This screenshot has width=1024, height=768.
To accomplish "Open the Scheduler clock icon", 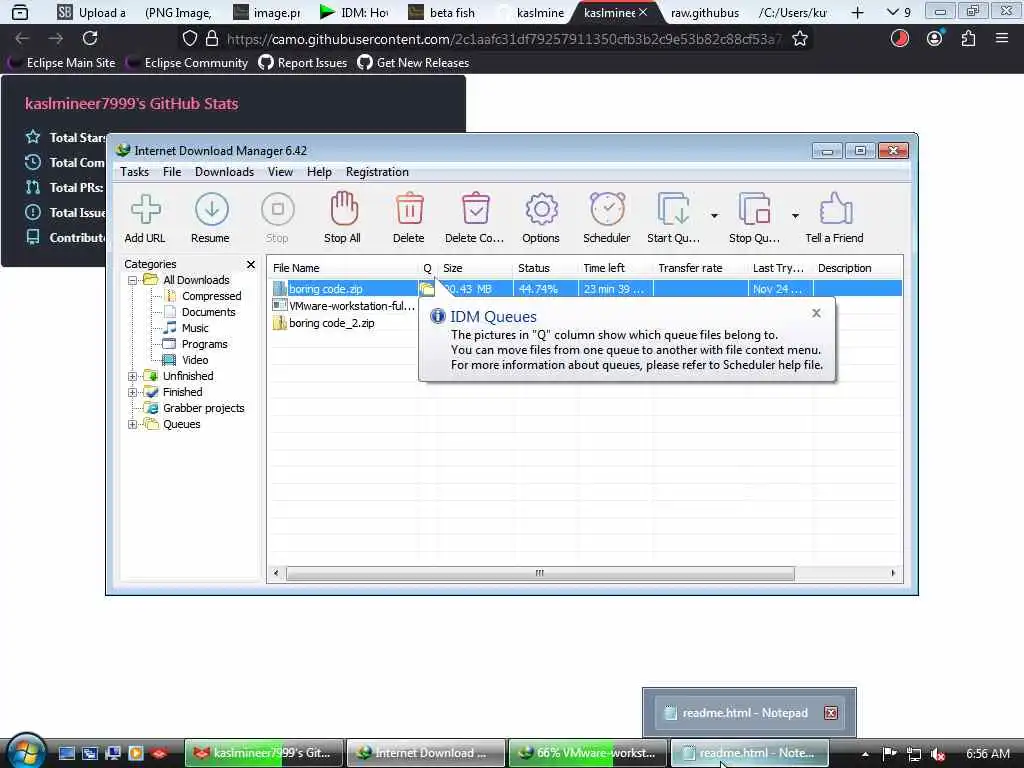I will coord(607,218).
